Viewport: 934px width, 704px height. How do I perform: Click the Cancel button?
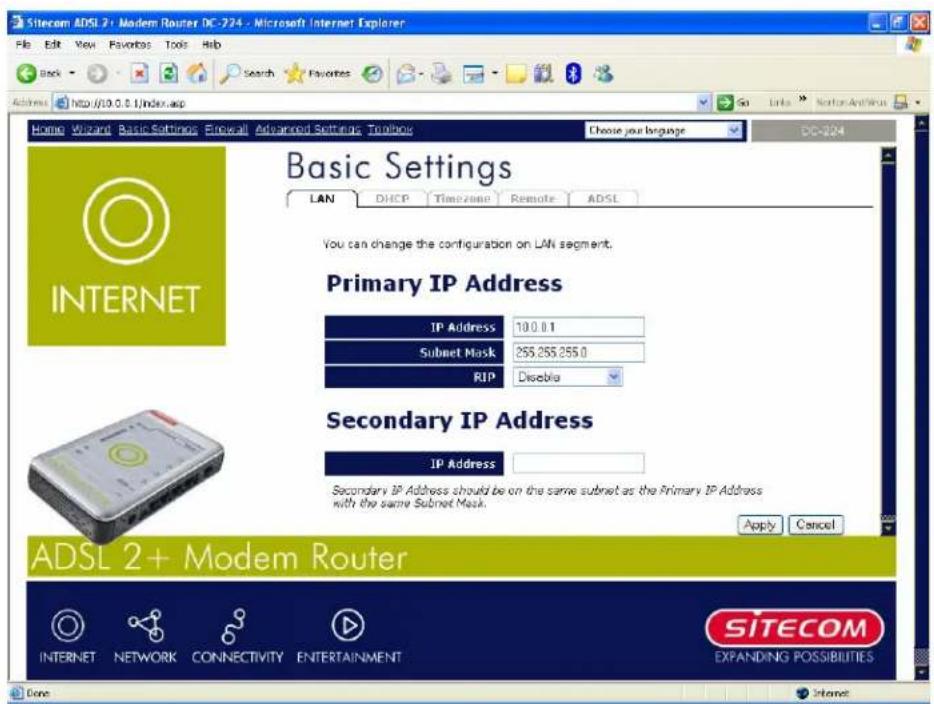point(815,525)
